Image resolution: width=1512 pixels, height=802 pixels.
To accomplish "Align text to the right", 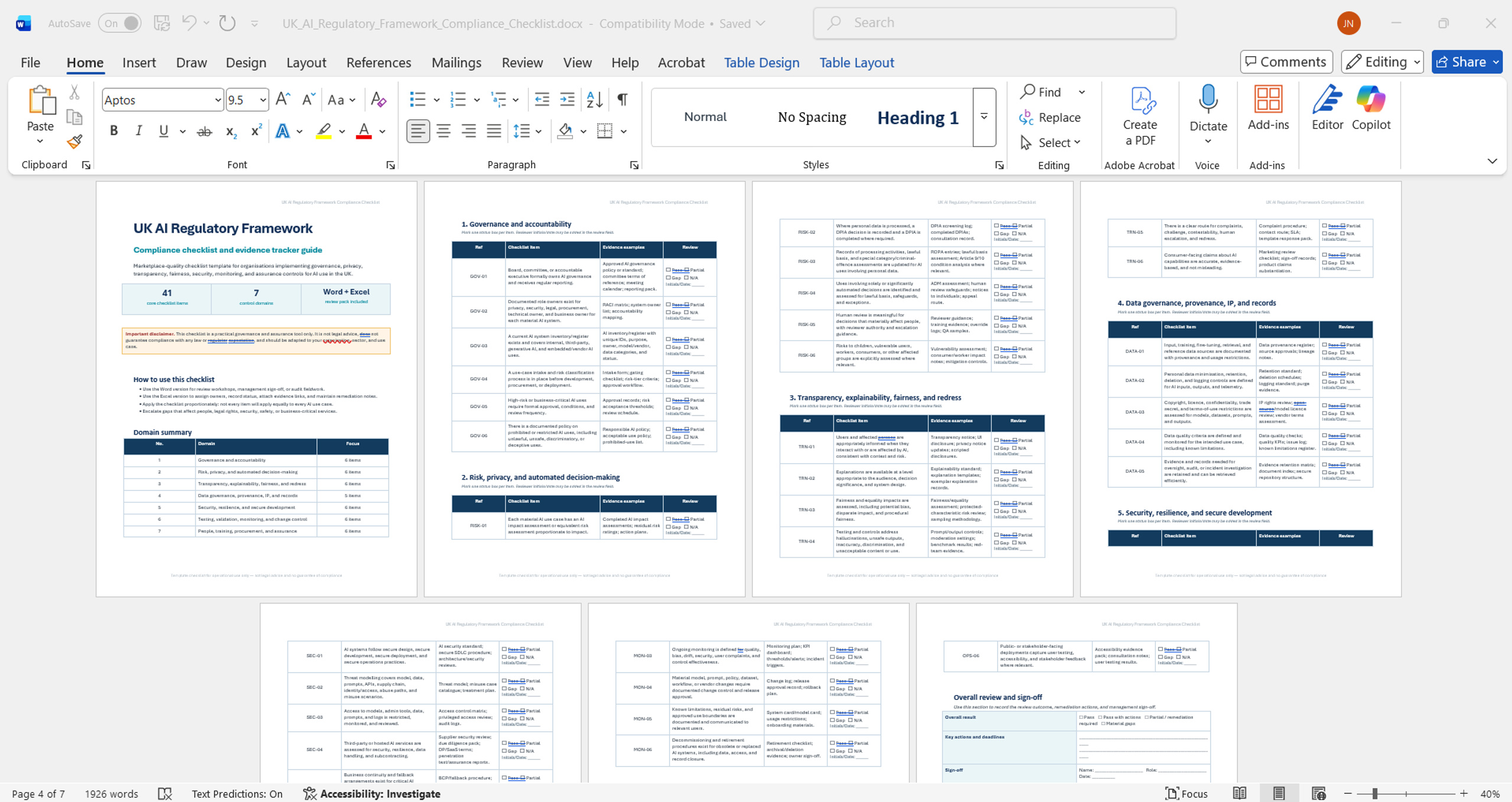I will [468, 131].
